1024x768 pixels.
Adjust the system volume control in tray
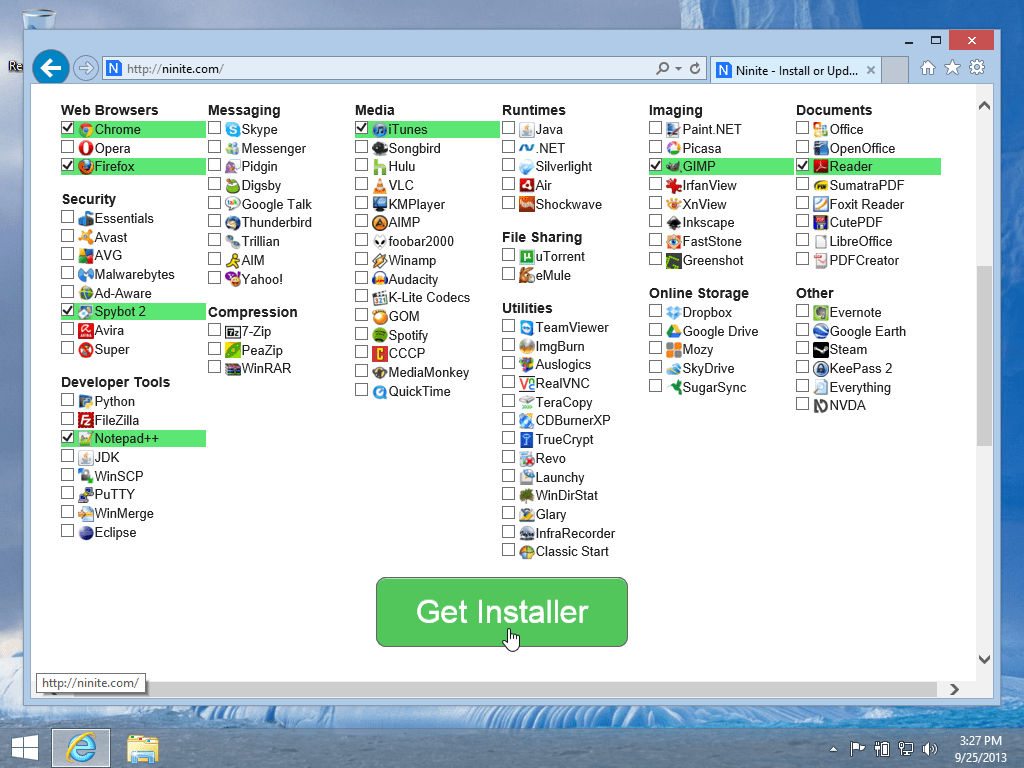click(x=929, y=748)
